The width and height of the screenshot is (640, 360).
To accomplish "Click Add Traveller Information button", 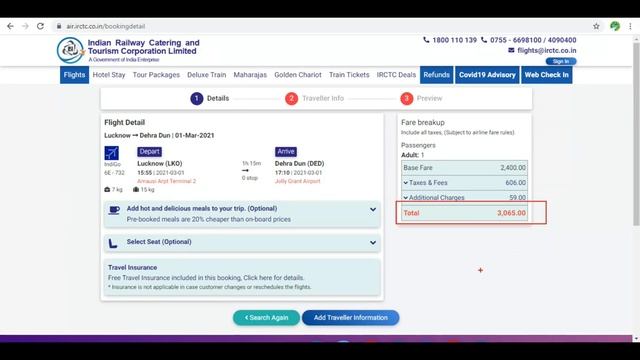I will point(351,318).
